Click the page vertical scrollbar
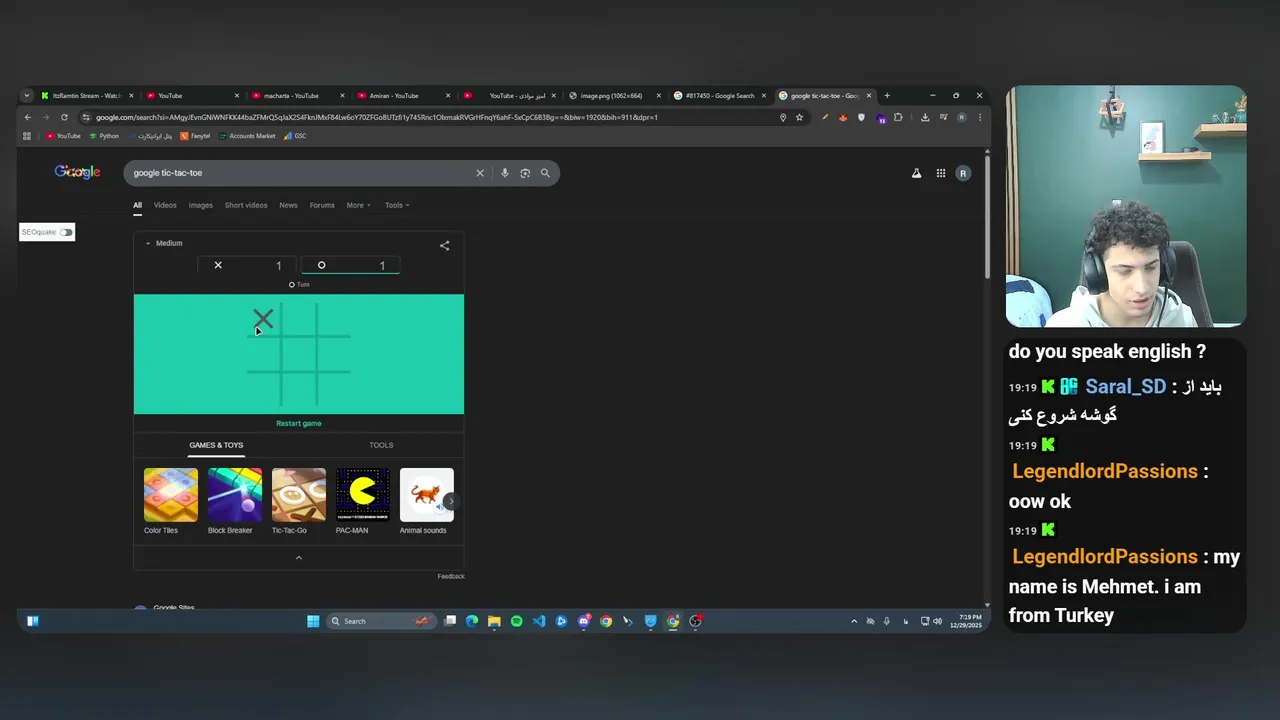 coord(987,215)
